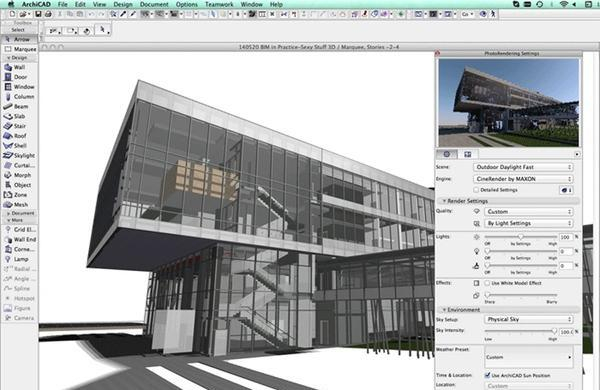Click the render info button beside Detailed Settings
The width and height of the screenshot is (600, 390).
[566, 190]
